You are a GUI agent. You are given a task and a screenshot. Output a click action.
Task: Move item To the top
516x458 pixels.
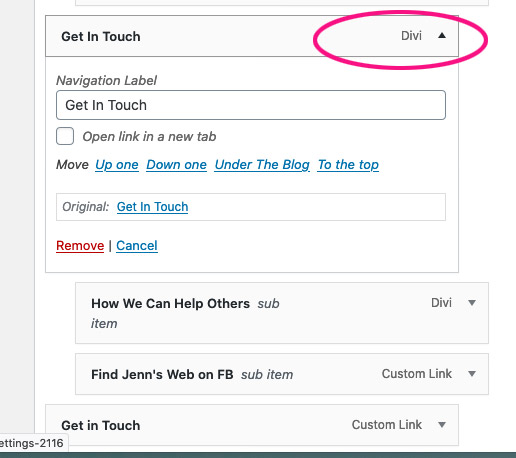coord(348,165)
